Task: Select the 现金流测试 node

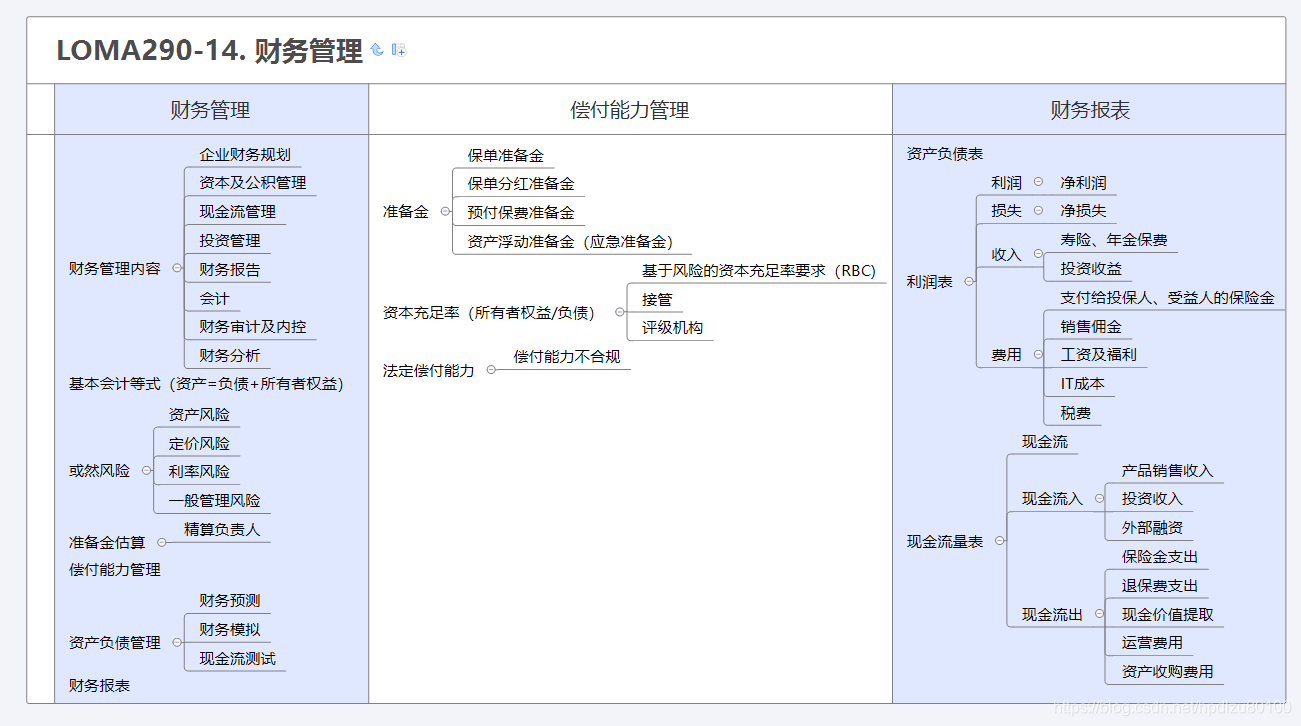Action: (x=237, y=659)
